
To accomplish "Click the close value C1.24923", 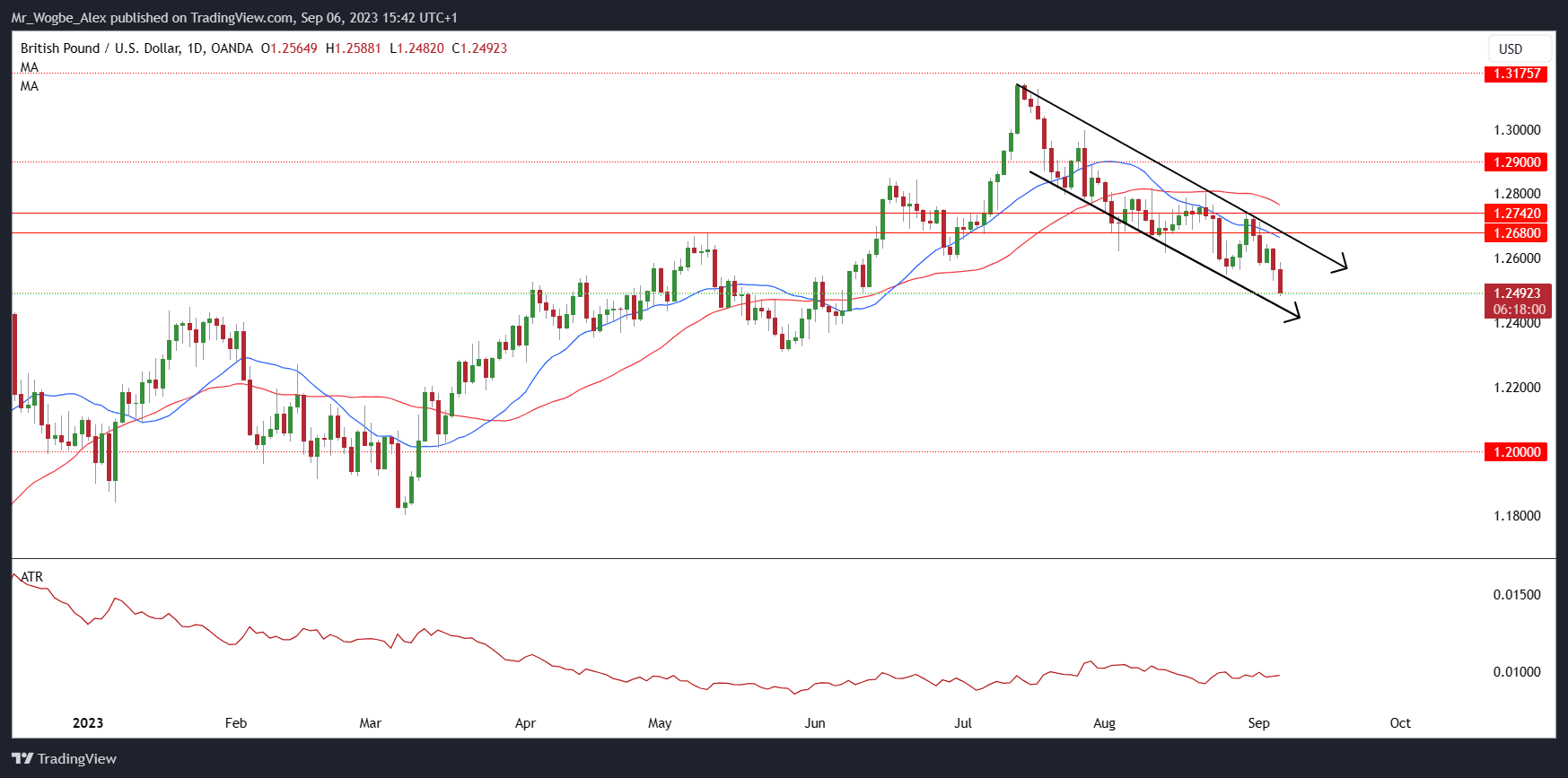I will coord(479,48).
